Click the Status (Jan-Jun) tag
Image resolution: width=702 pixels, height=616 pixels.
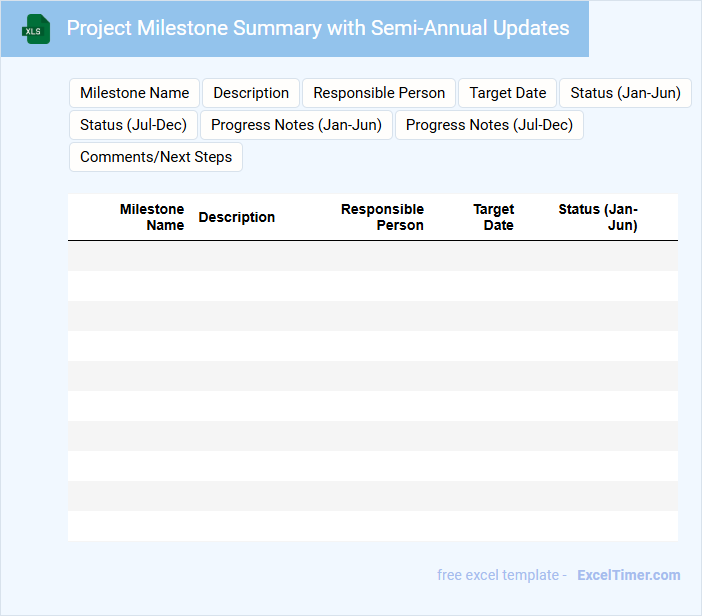tap(625, 93)
